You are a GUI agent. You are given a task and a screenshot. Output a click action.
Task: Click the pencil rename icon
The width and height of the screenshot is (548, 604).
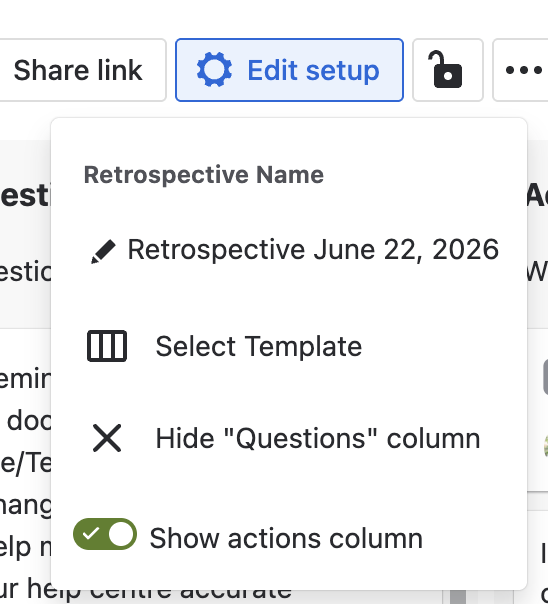coord(103,252)
